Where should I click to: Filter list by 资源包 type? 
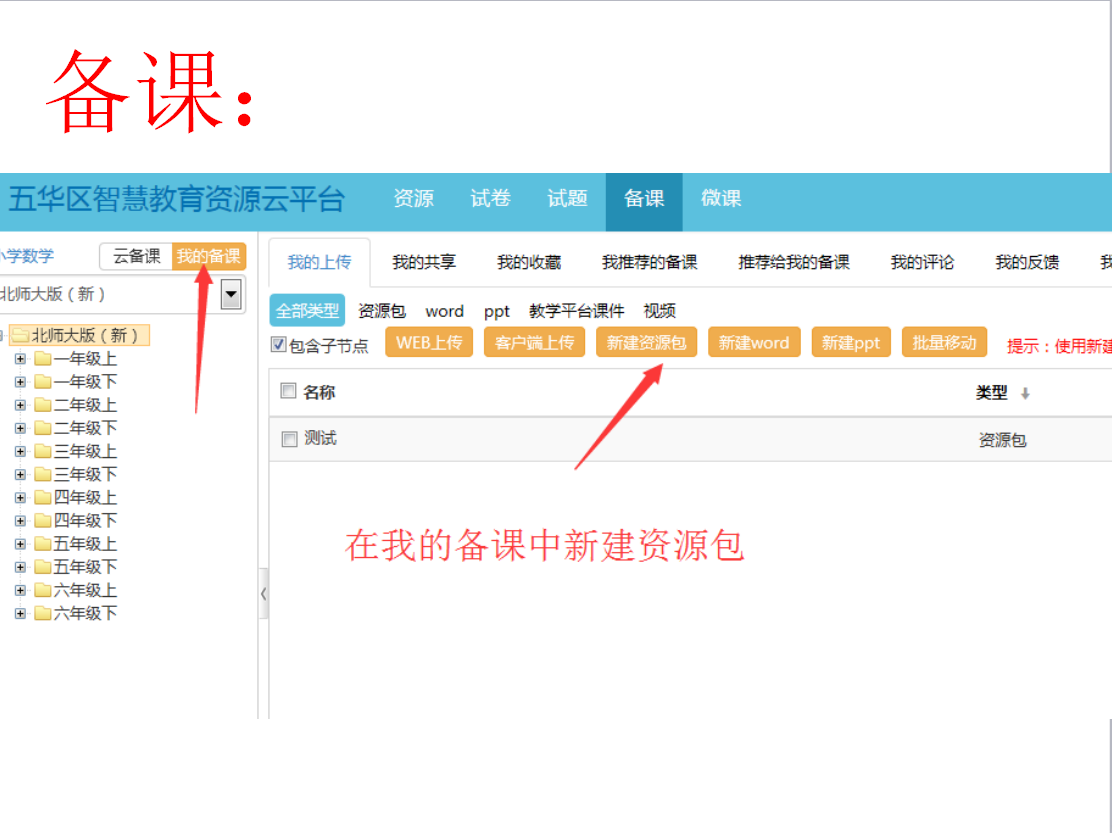[x=382, y=311]
